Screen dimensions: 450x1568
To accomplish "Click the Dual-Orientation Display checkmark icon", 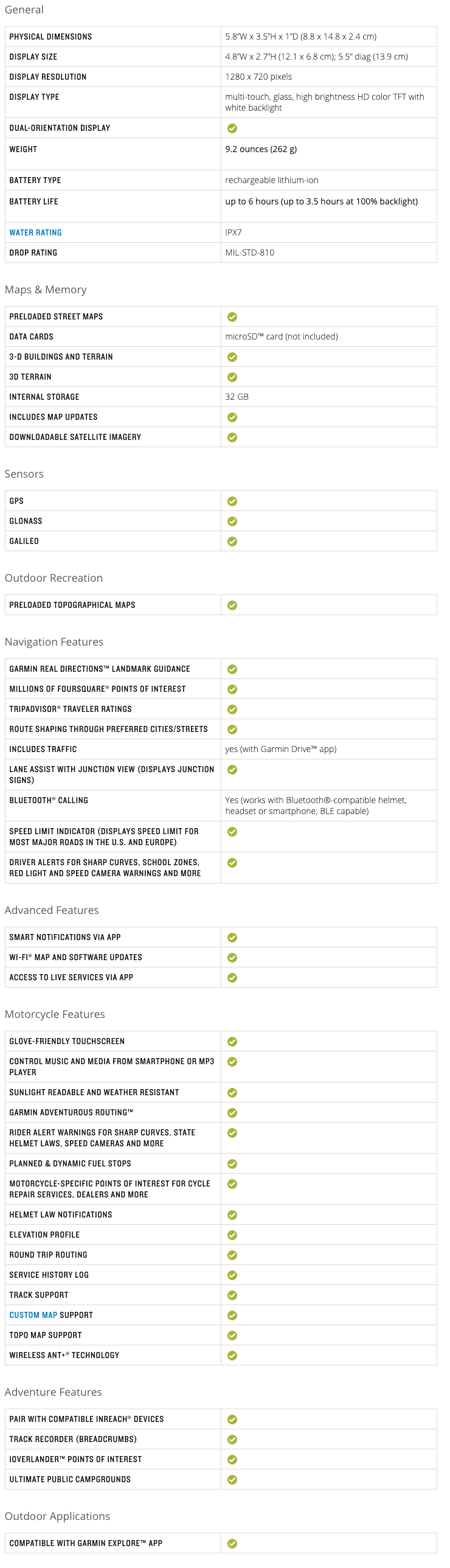I will pos(232,128).
